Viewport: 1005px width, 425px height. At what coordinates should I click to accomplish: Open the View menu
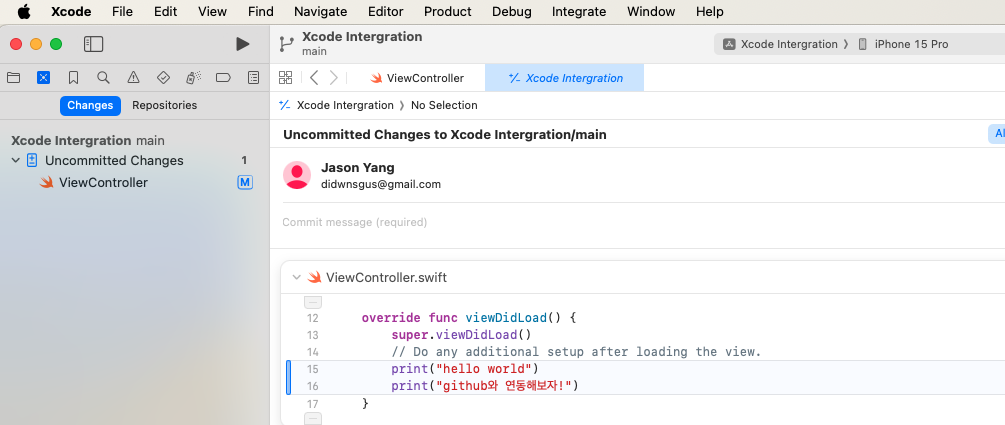212,12
